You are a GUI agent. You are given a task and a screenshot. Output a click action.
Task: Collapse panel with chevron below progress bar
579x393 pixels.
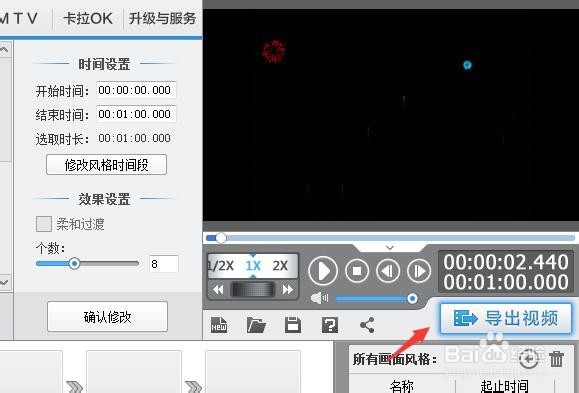click(x=390, y=247)
